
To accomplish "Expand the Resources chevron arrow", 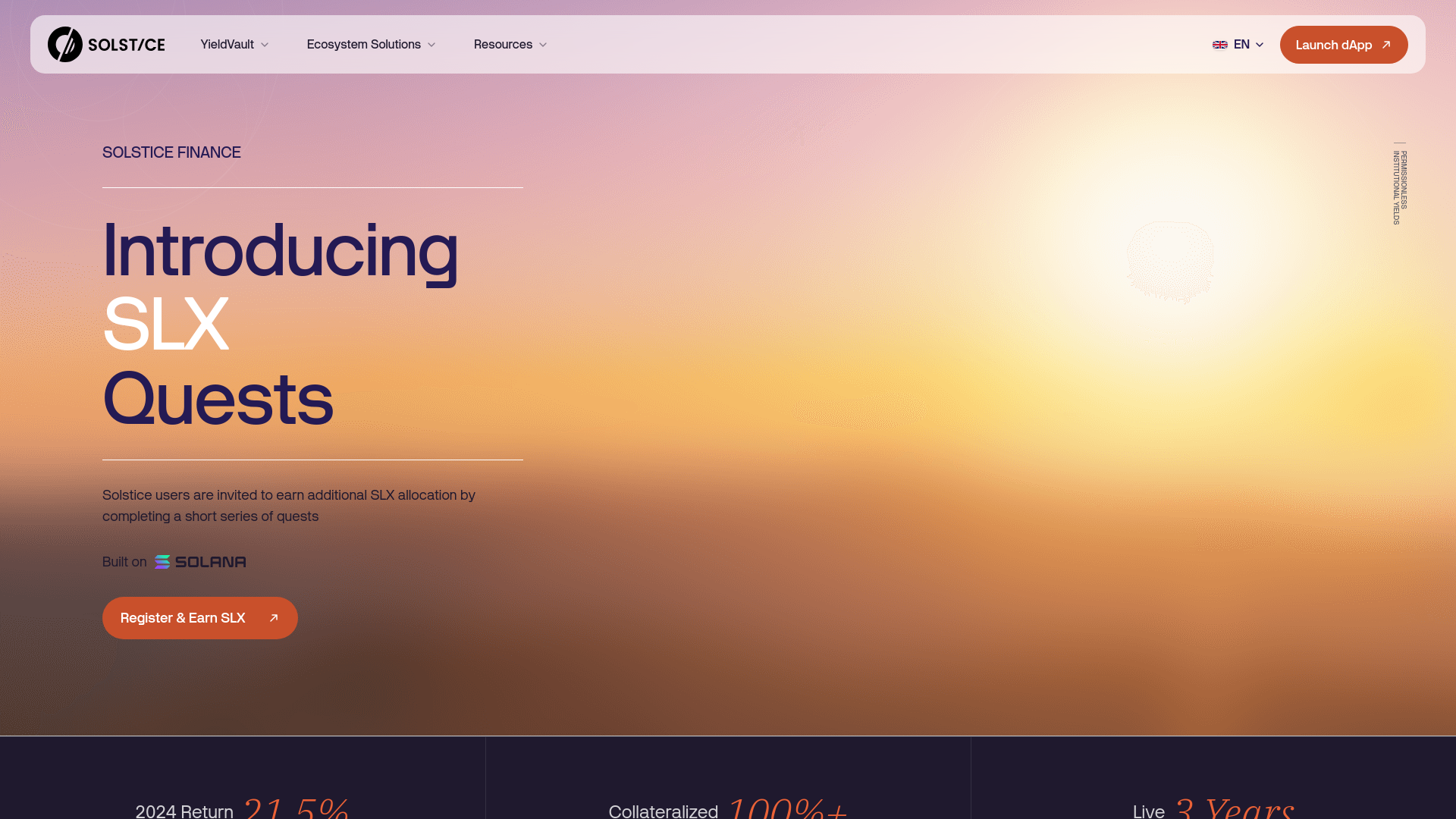I will (543, 45).
